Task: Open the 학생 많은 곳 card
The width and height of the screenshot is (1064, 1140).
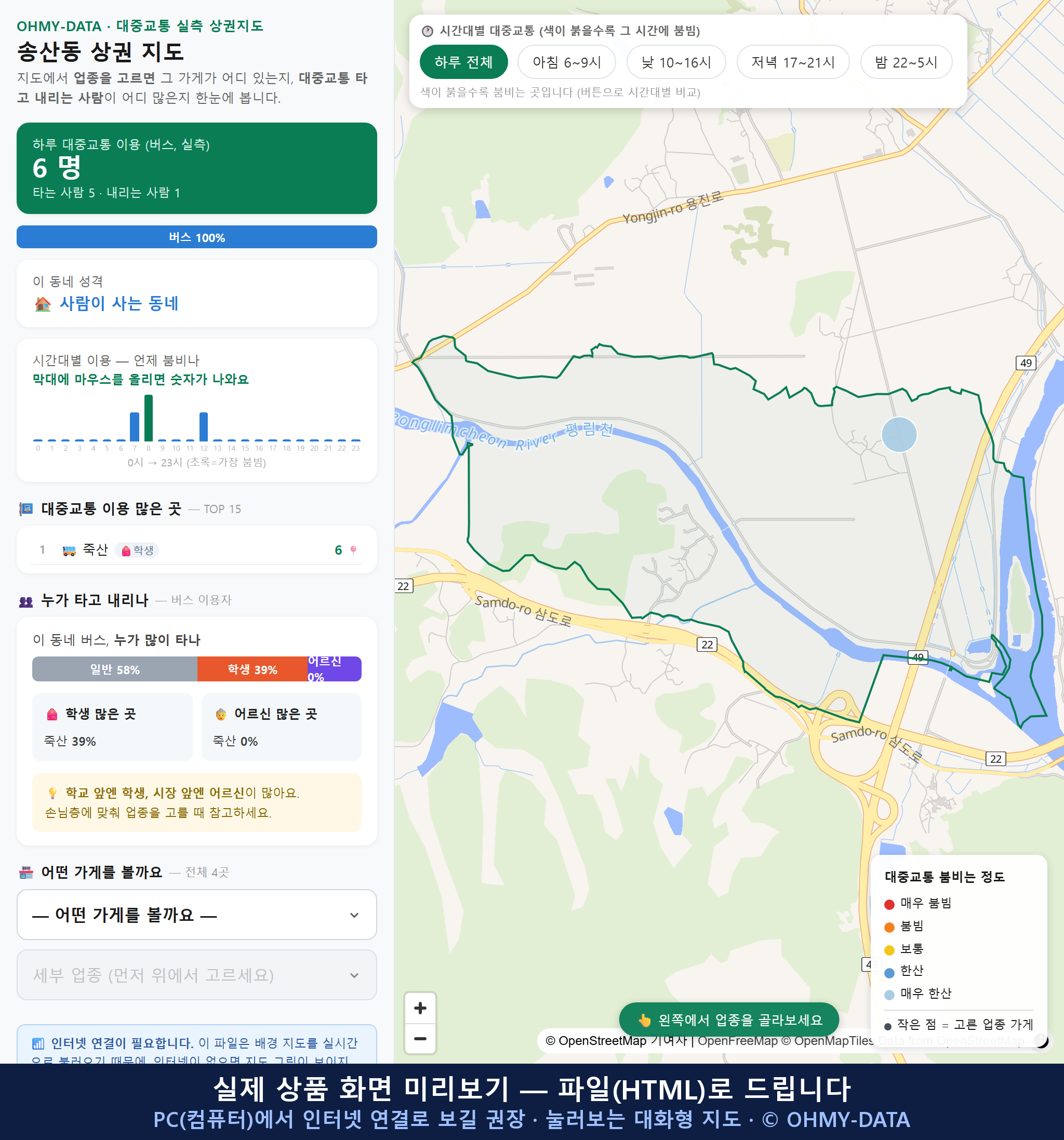Action: (112, 727)
